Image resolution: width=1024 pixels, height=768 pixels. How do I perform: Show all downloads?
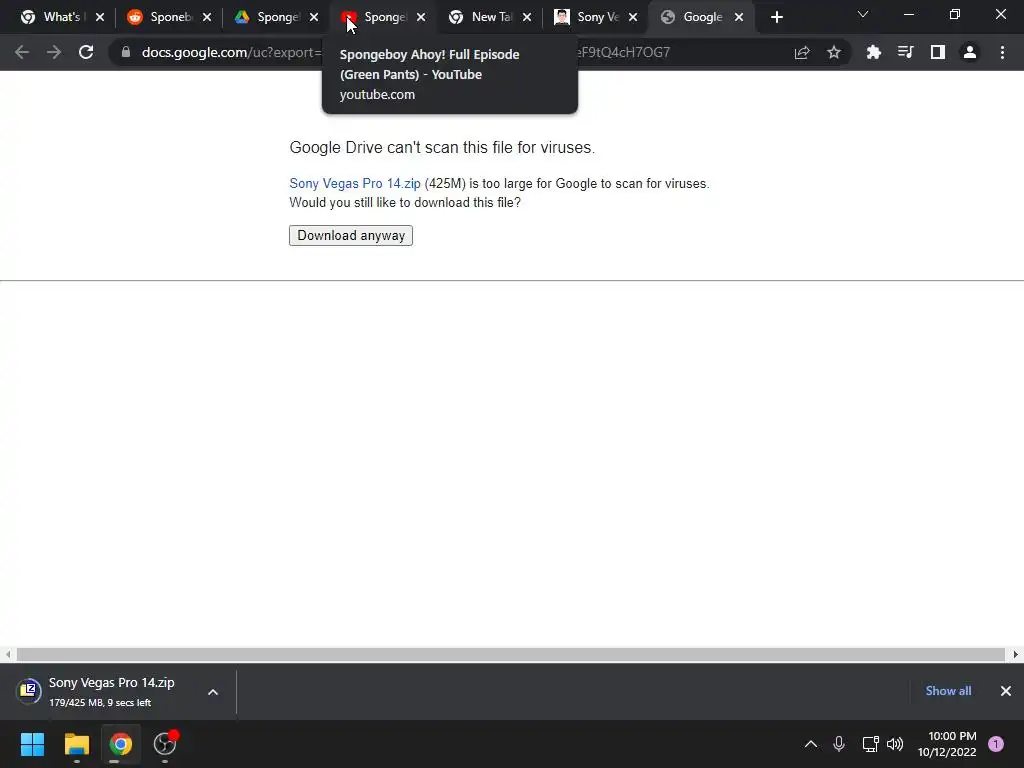[x=948, y=691]
